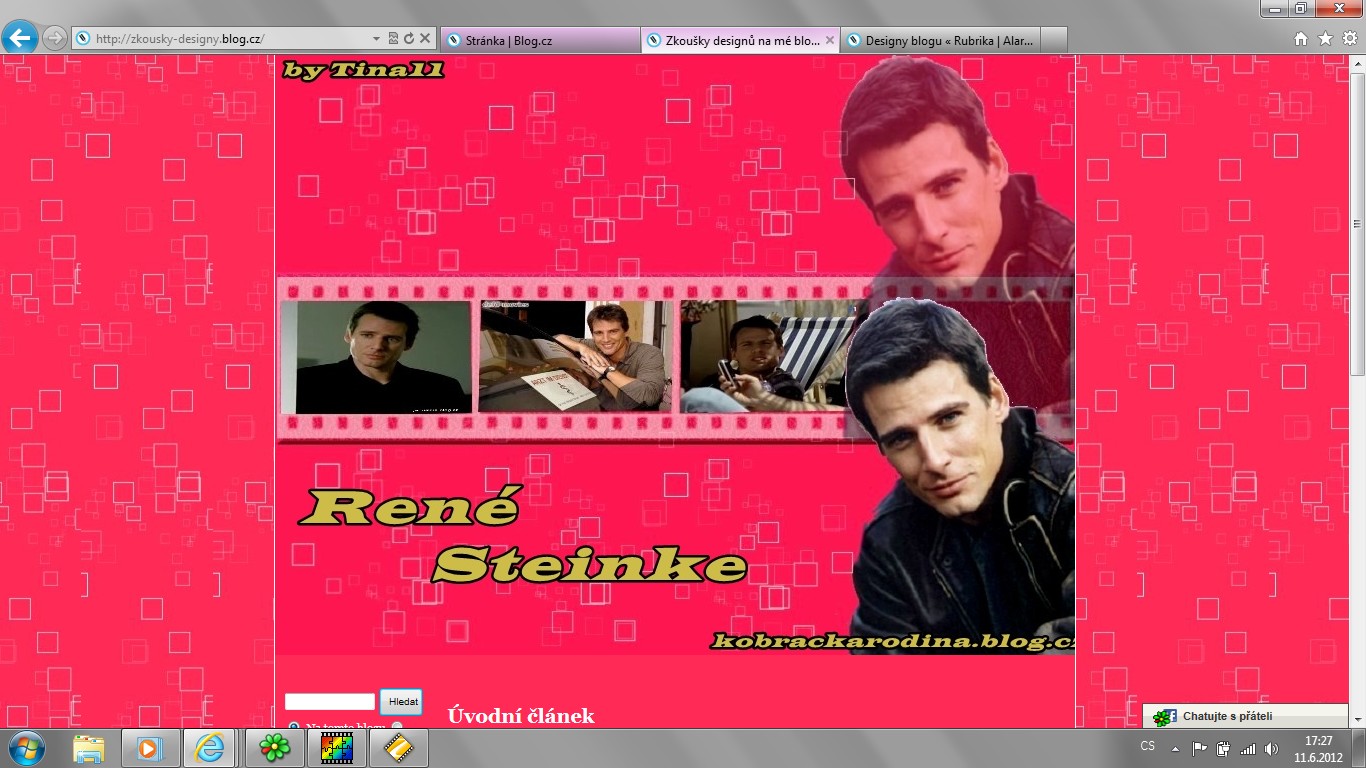Open the Windows Start button
Viewport: 1366px width, 768px height.
point(26,748)
